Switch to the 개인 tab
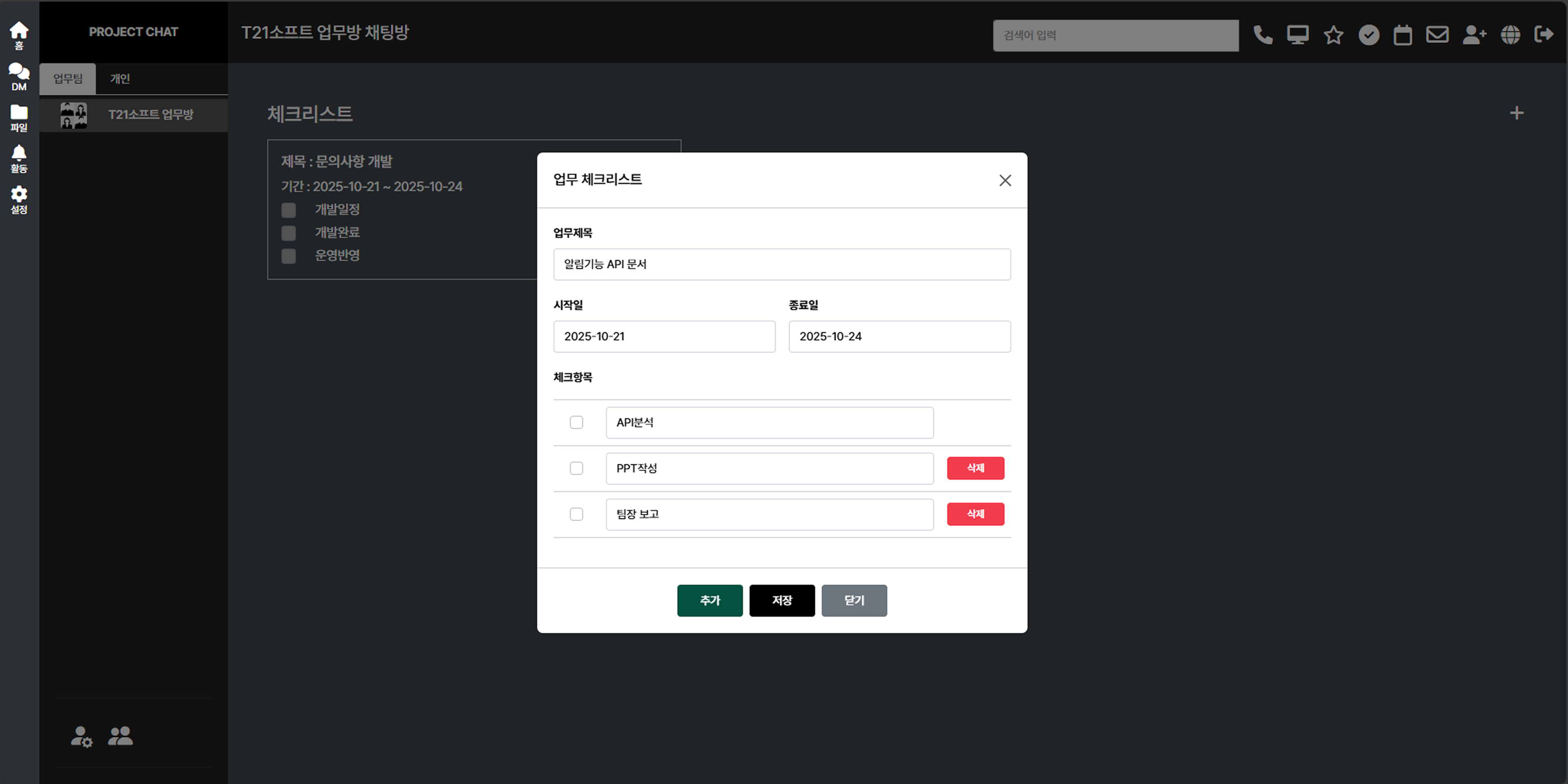Screen dimensions: 1568x784 [120, 78]
